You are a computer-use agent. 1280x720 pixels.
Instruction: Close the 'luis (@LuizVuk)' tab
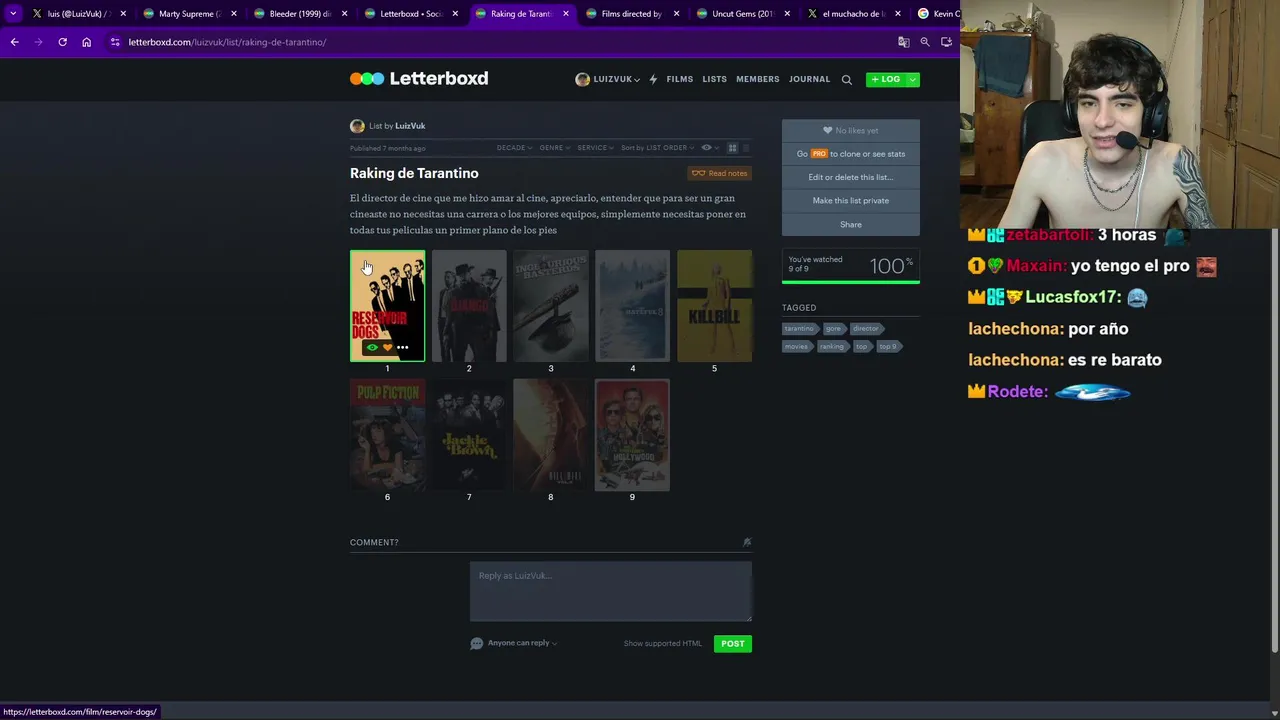(123, 14)
